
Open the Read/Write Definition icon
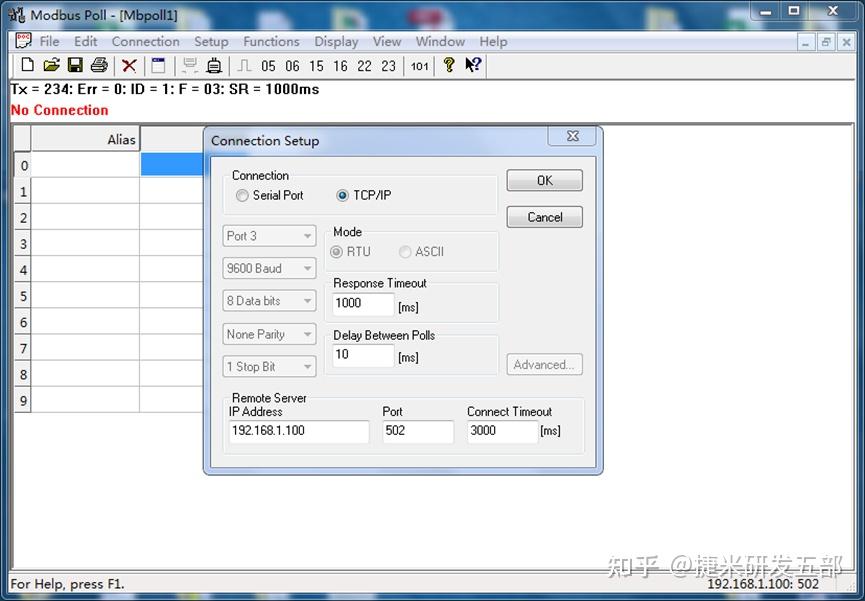[x=158, y=65]
